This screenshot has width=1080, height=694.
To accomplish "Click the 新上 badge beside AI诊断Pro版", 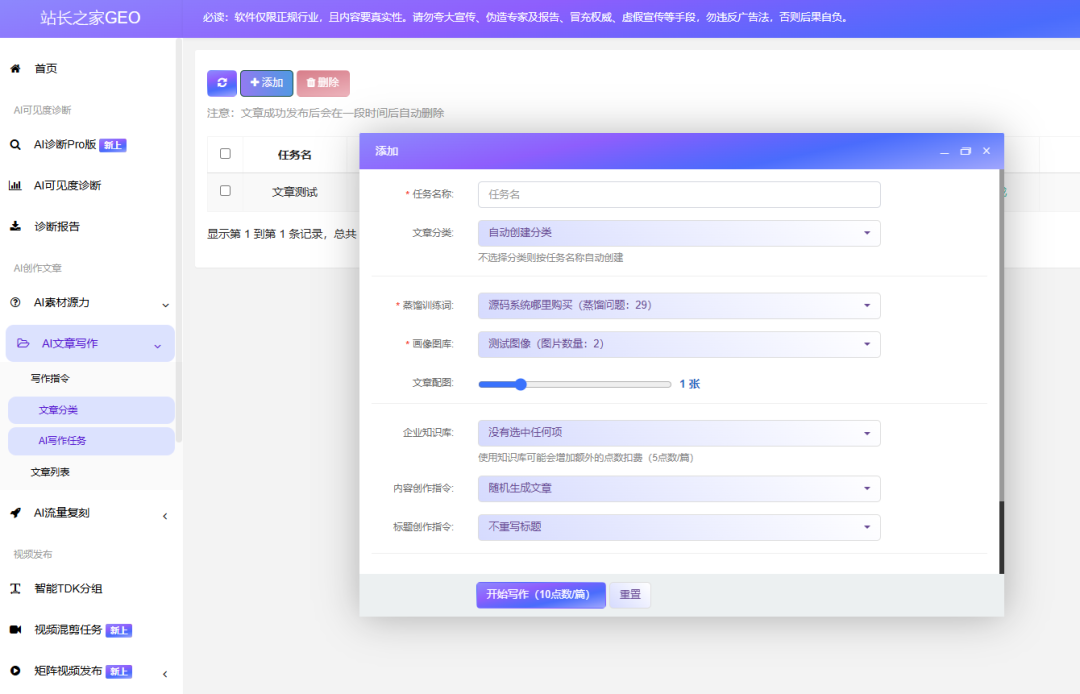I will (113, 145).
